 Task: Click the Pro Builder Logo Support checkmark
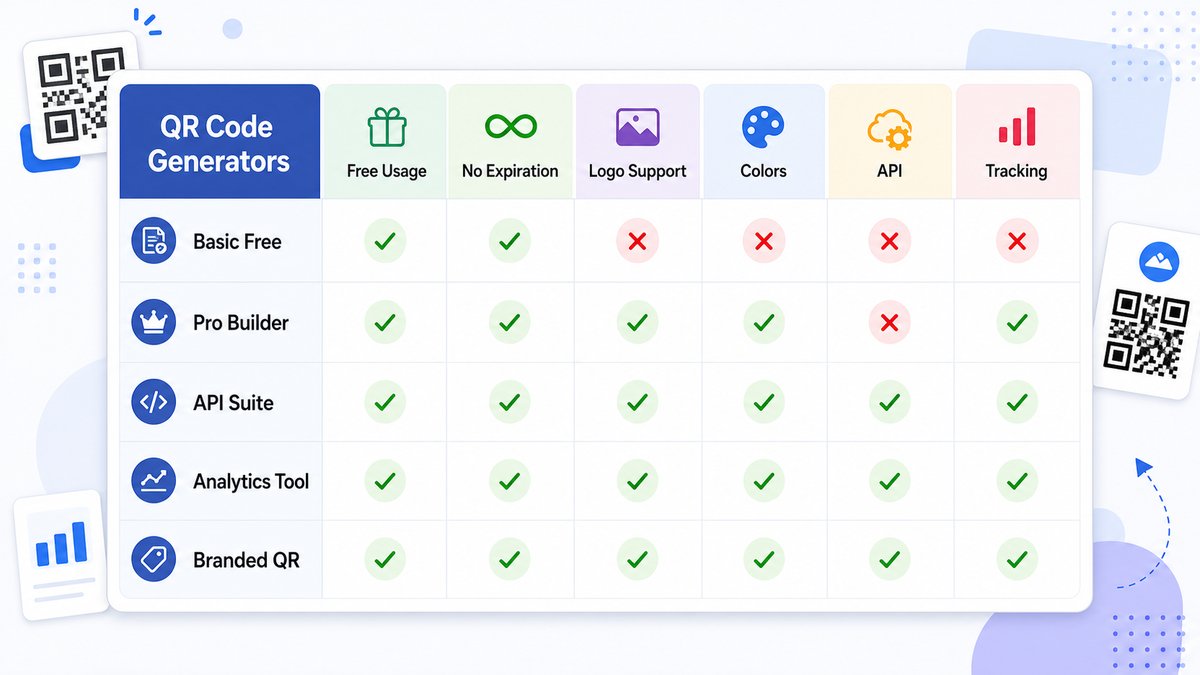coord(637,323)
